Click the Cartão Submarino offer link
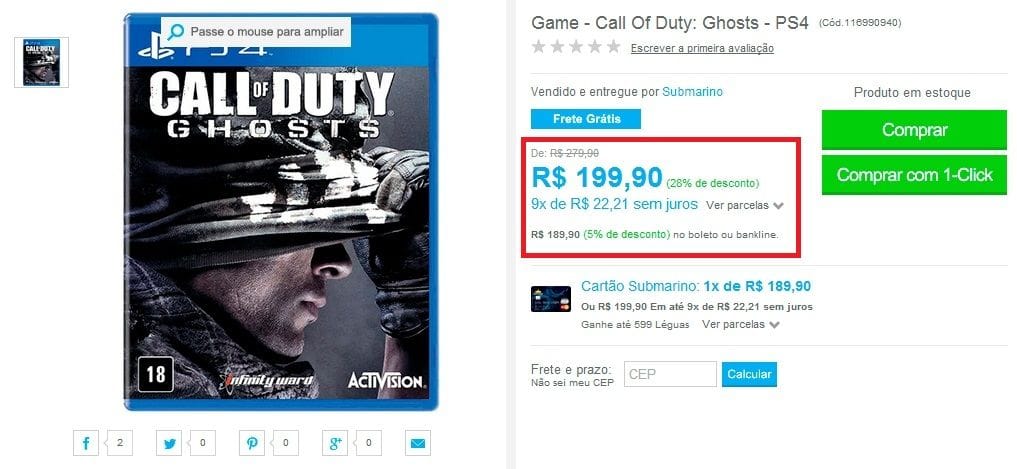This screenshot has width=1017, height=469. point(696,286)
